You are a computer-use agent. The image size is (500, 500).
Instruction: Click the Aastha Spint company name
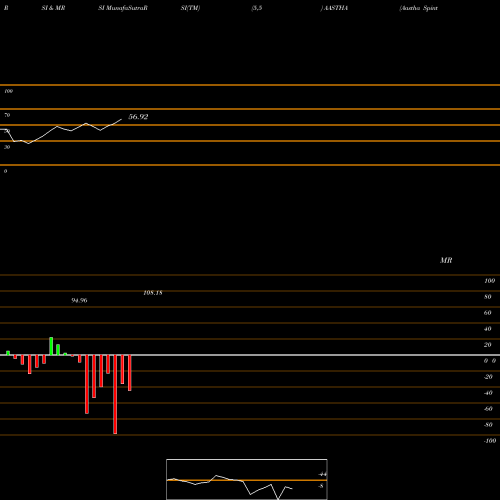point(419,8)
